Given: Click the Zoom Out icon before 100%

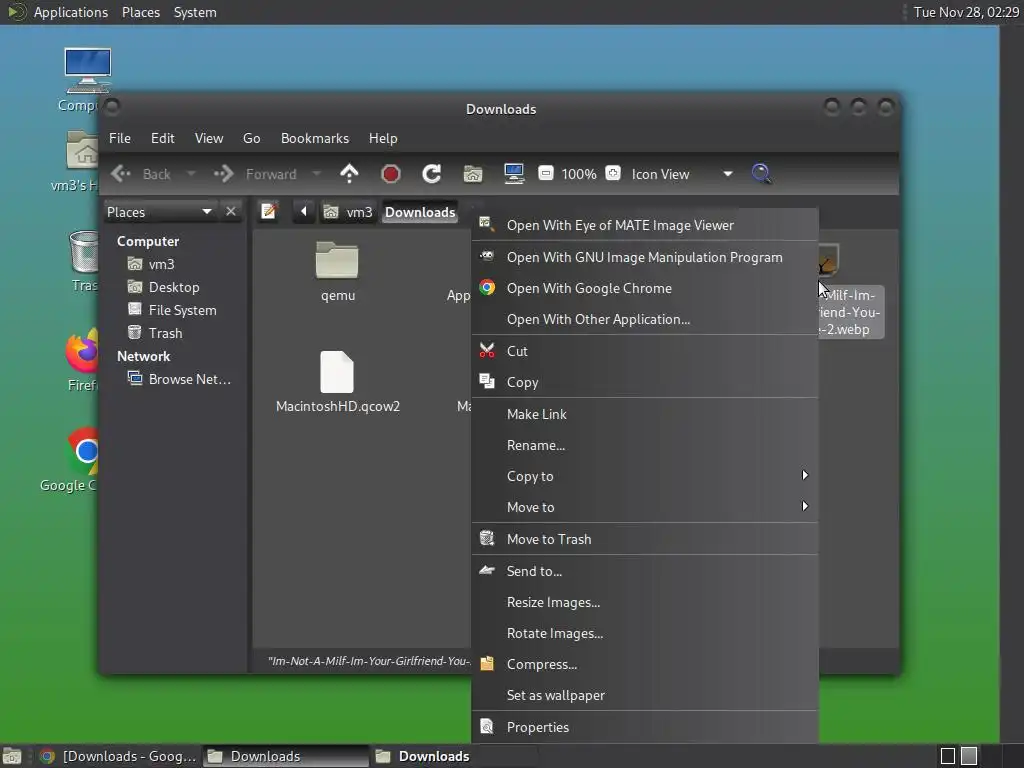Looking at the screenshot, I should pos(546,173).
